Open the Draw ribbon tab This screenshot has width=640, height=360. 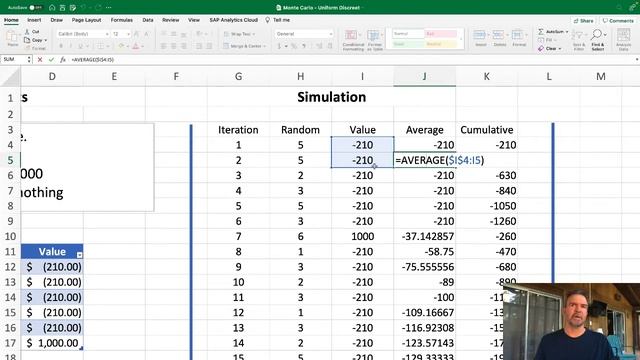pyautogui.click(x=57, y=20)
